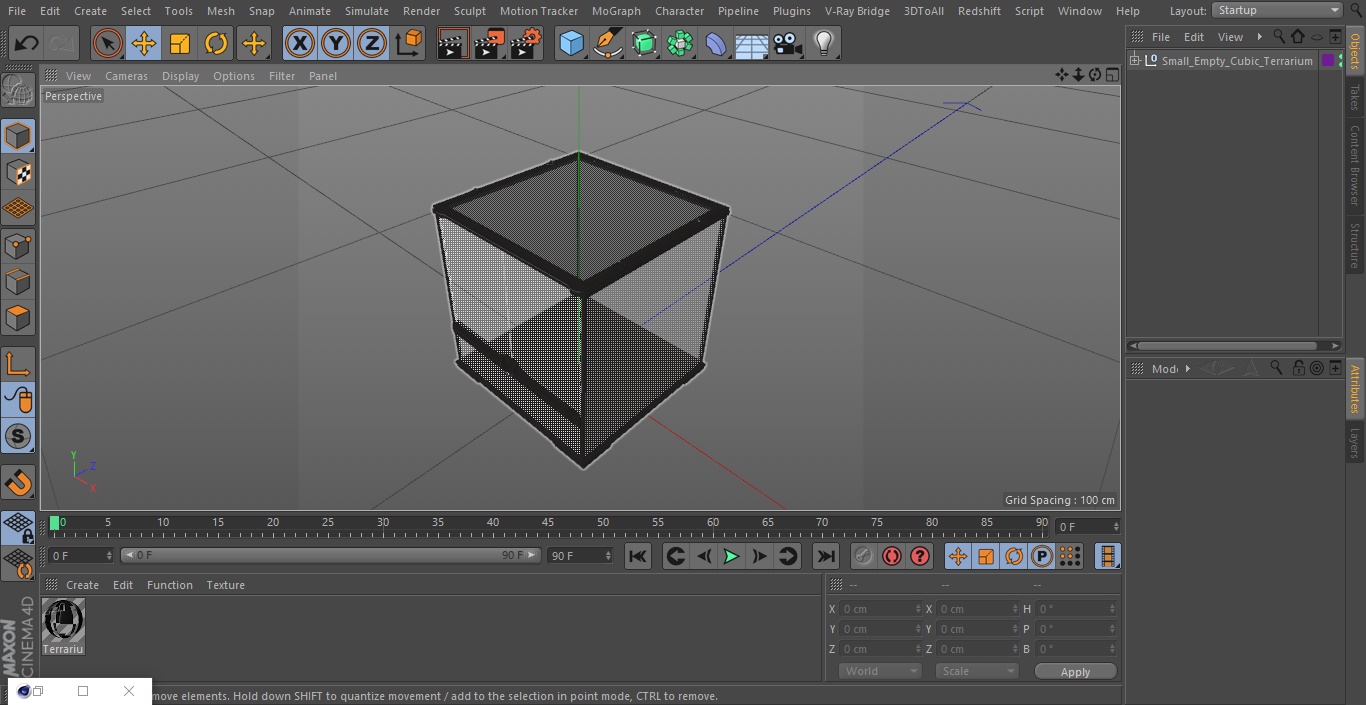Image resolution: width=1366 pixels, height=705 pixels.
Task: Open the Simulate menu
Action: tap(367, 11)
